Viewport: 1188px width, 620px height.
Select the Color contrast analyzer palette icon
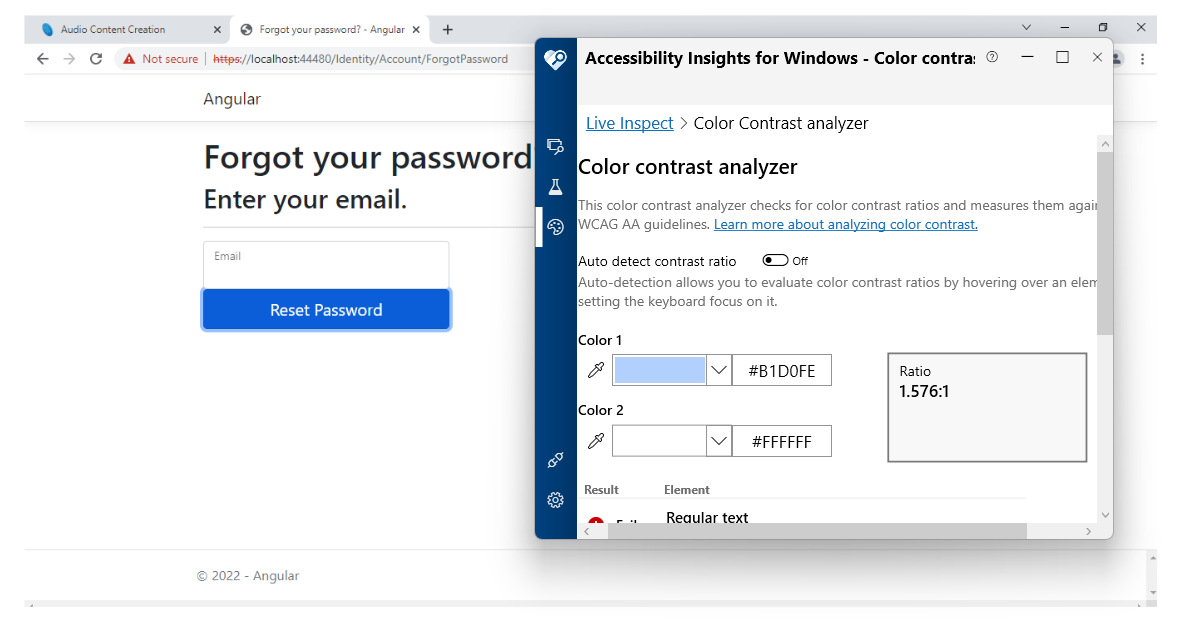coord(555,226)
